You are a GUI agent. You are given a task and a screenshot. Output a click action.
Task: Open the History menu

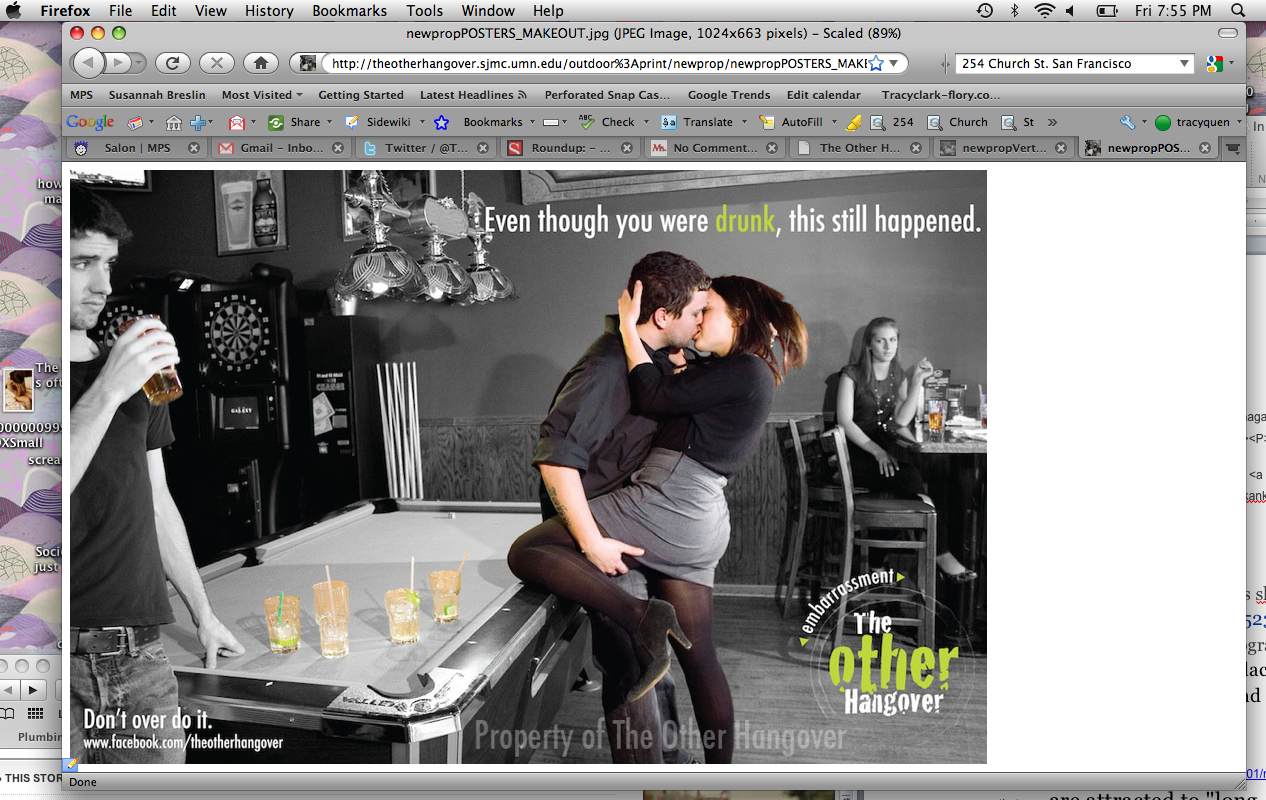coord(269,11)
